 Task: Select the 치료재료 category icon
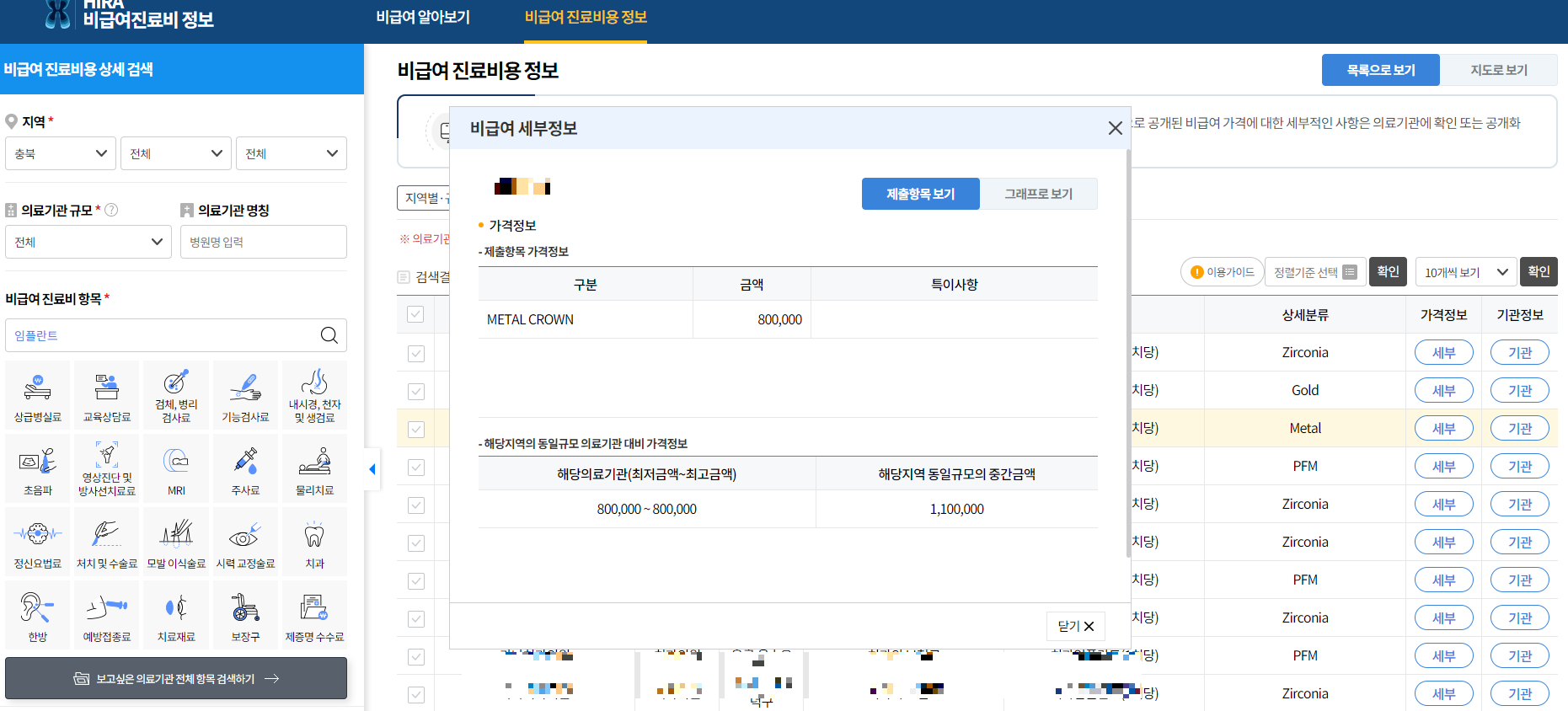176,615
